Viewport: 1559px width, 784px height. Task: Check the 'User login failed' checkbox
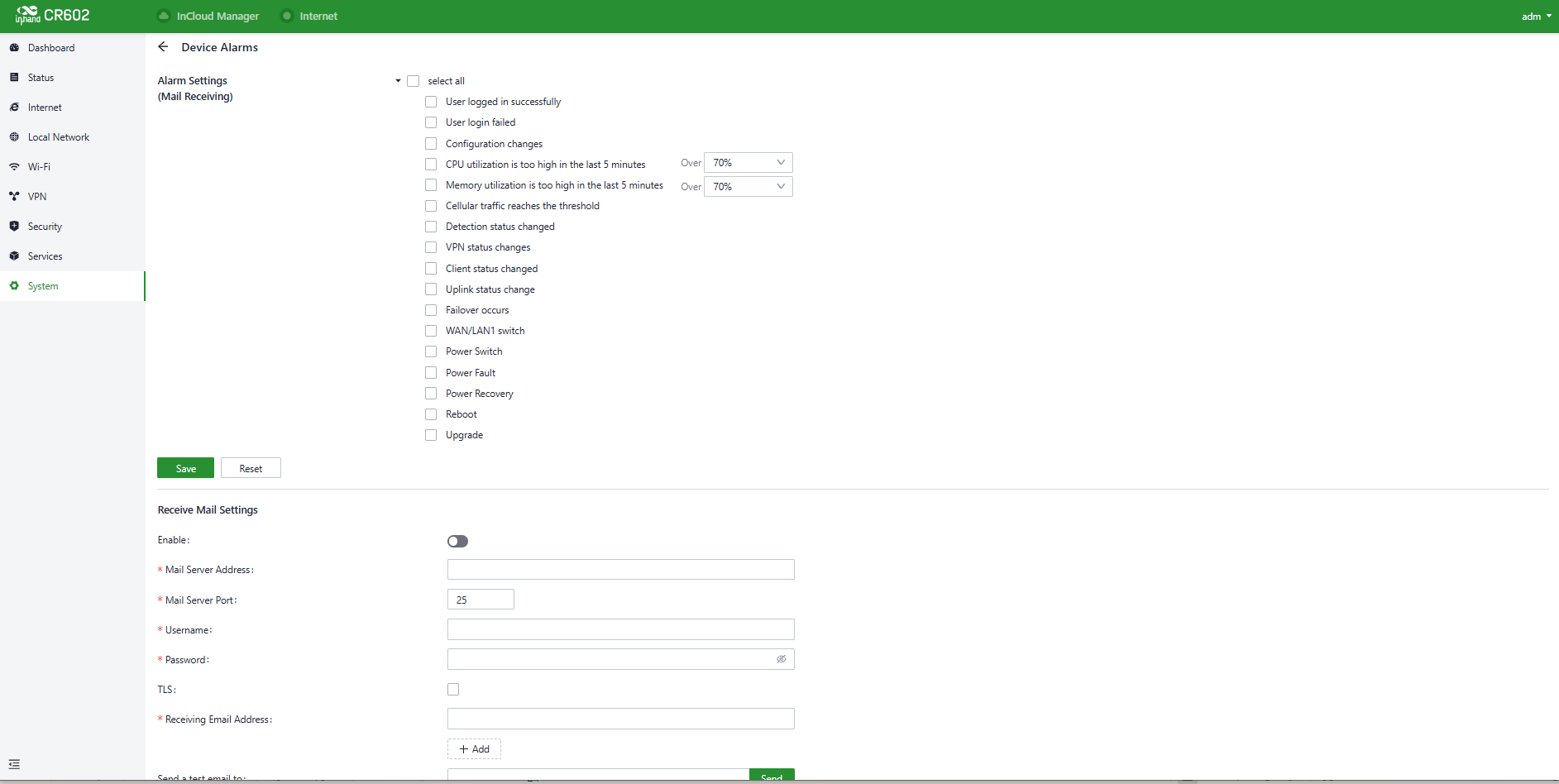(x=431, y=122)
